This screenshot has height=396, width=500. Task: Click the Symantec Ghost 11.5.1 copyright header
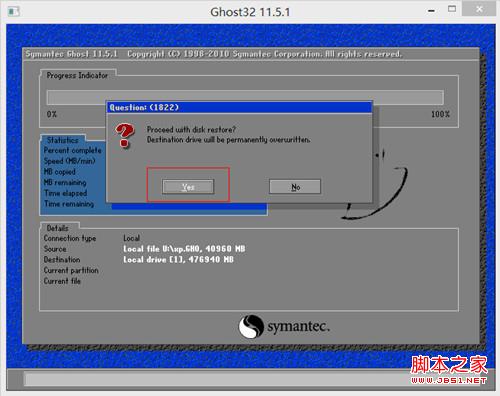click(x=214, y=54)
